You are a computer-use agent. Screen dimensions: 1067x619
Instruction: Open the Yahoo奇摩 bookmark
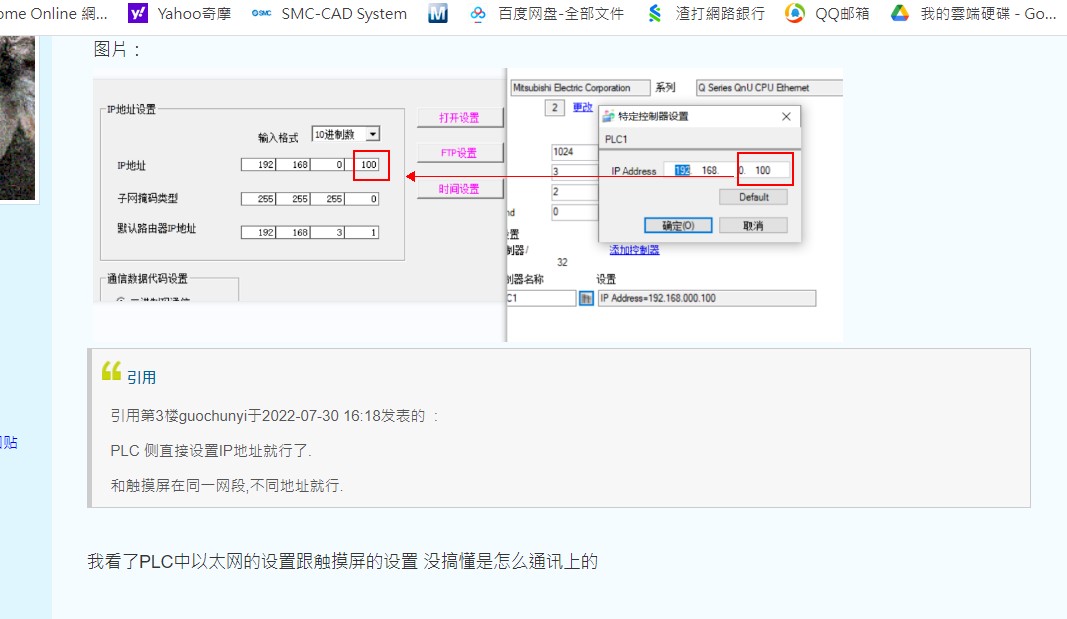tap(179, 13)
